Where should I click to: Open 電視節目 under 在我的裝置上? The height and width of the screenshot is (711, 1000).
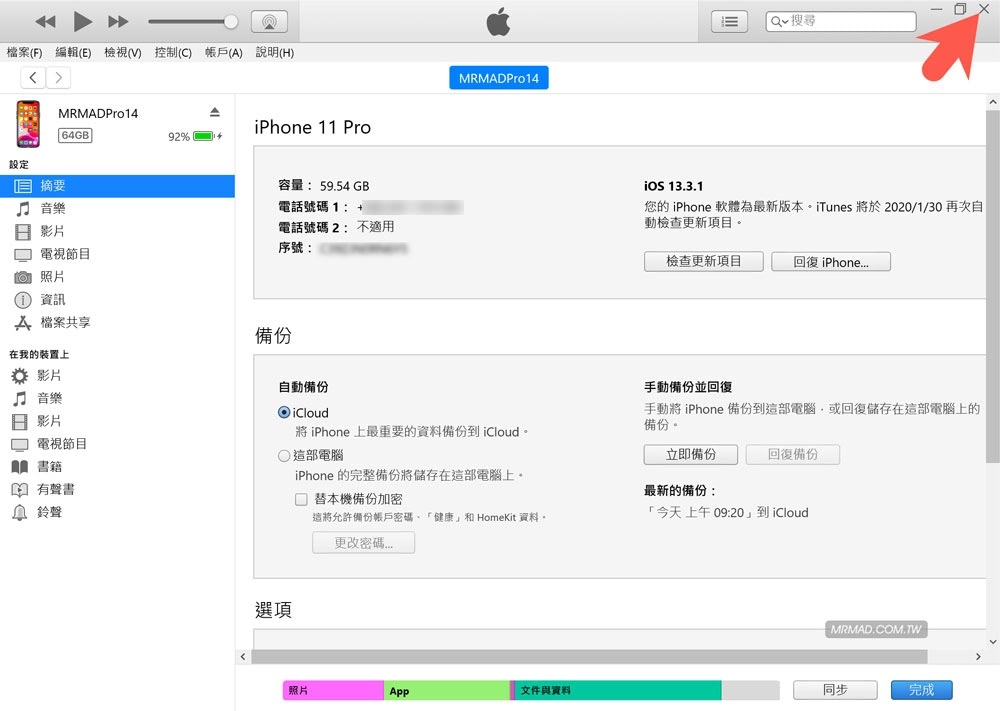117,444
